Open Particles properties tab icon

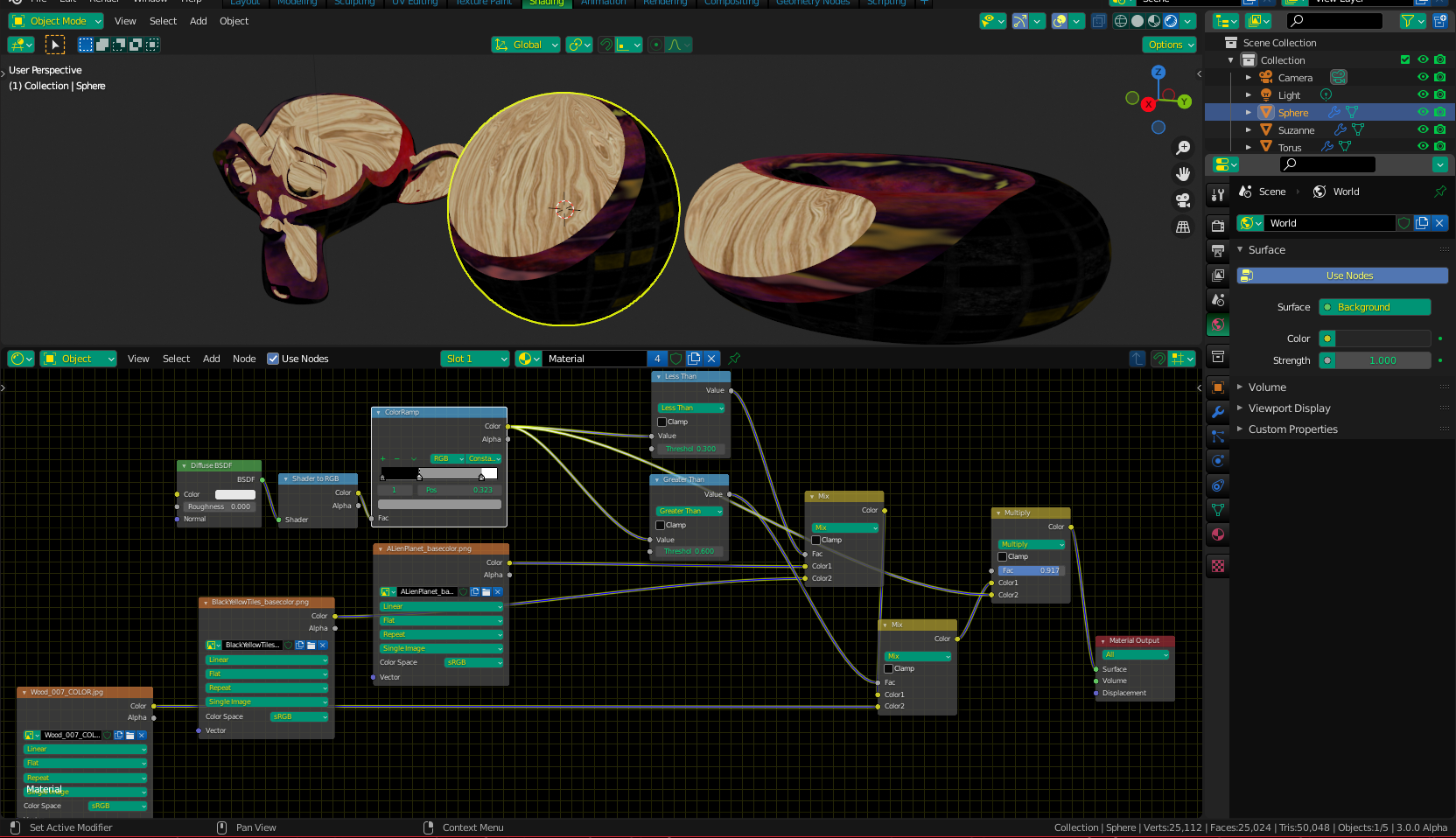pyautogui.click(x=1218, y=436)
